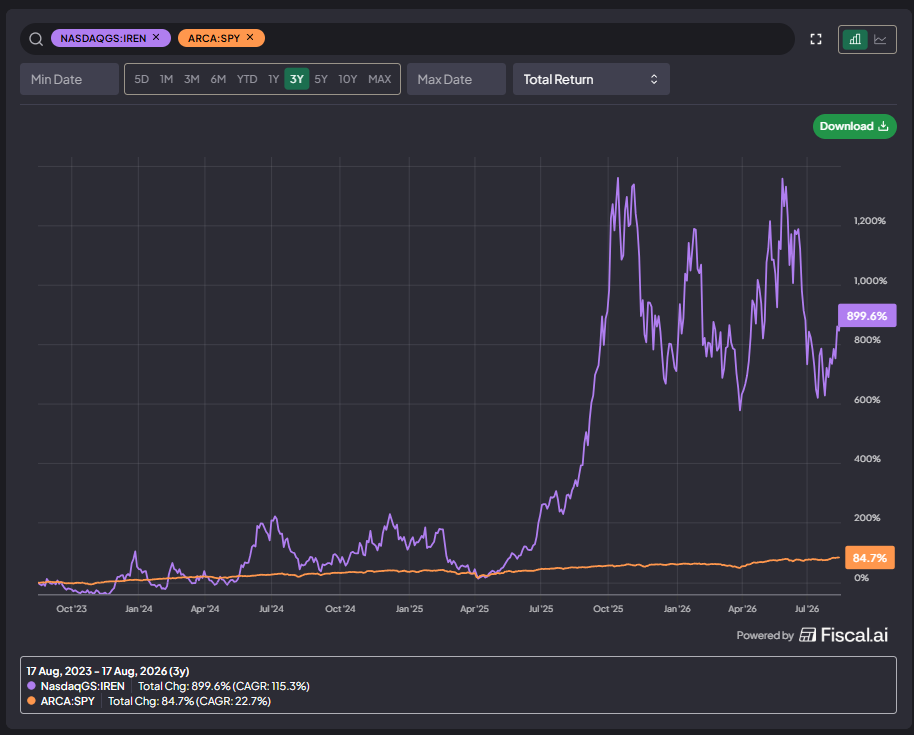Click the Download button

[x=855, y=126]
